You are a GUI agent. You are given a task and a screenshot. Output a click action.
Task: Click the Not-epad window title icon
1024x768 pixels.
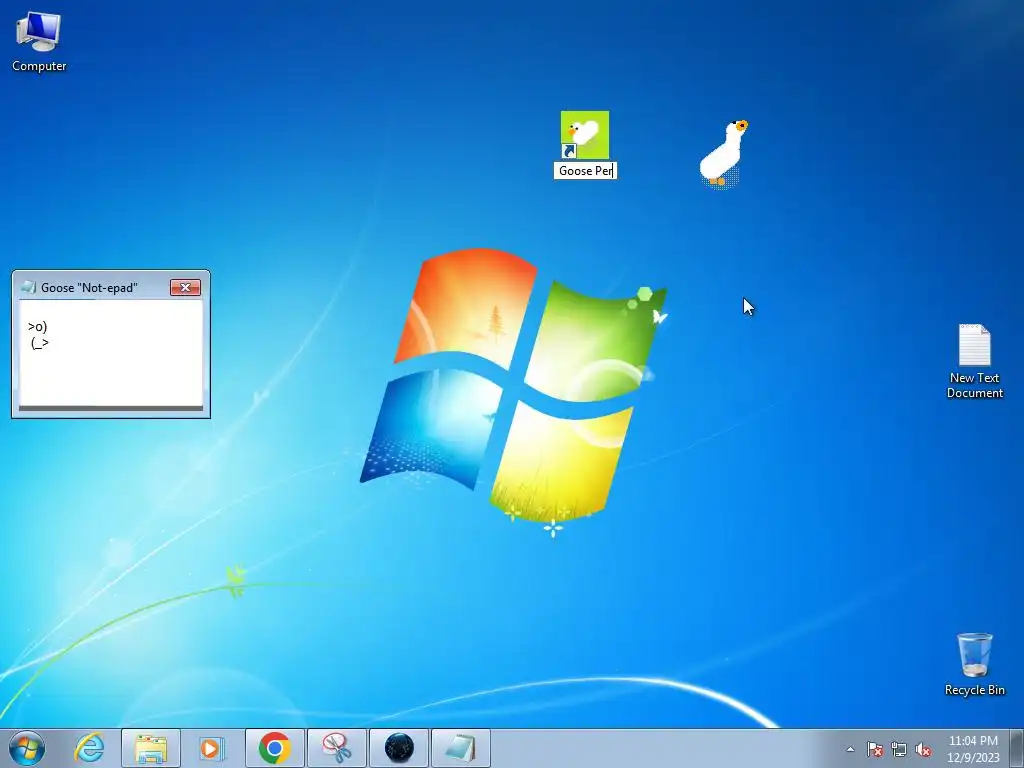pos(29,287)
